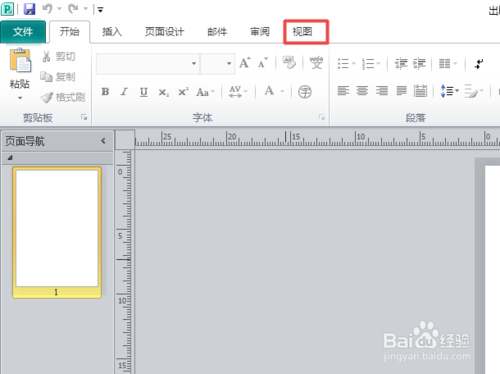Switch to the 开始 tab
Image resolution: width=500 pixels, height=374 pixels.
click(69, 32)
